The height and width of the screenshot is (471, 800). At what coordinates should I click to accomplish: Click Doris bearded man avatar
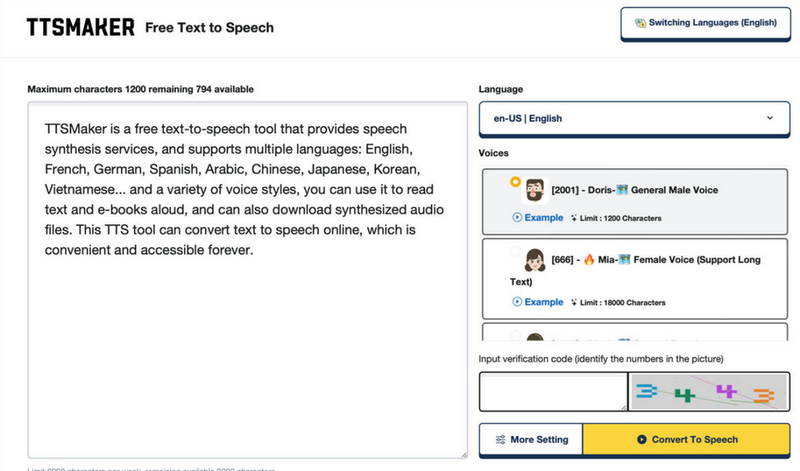tap(535, 190)
